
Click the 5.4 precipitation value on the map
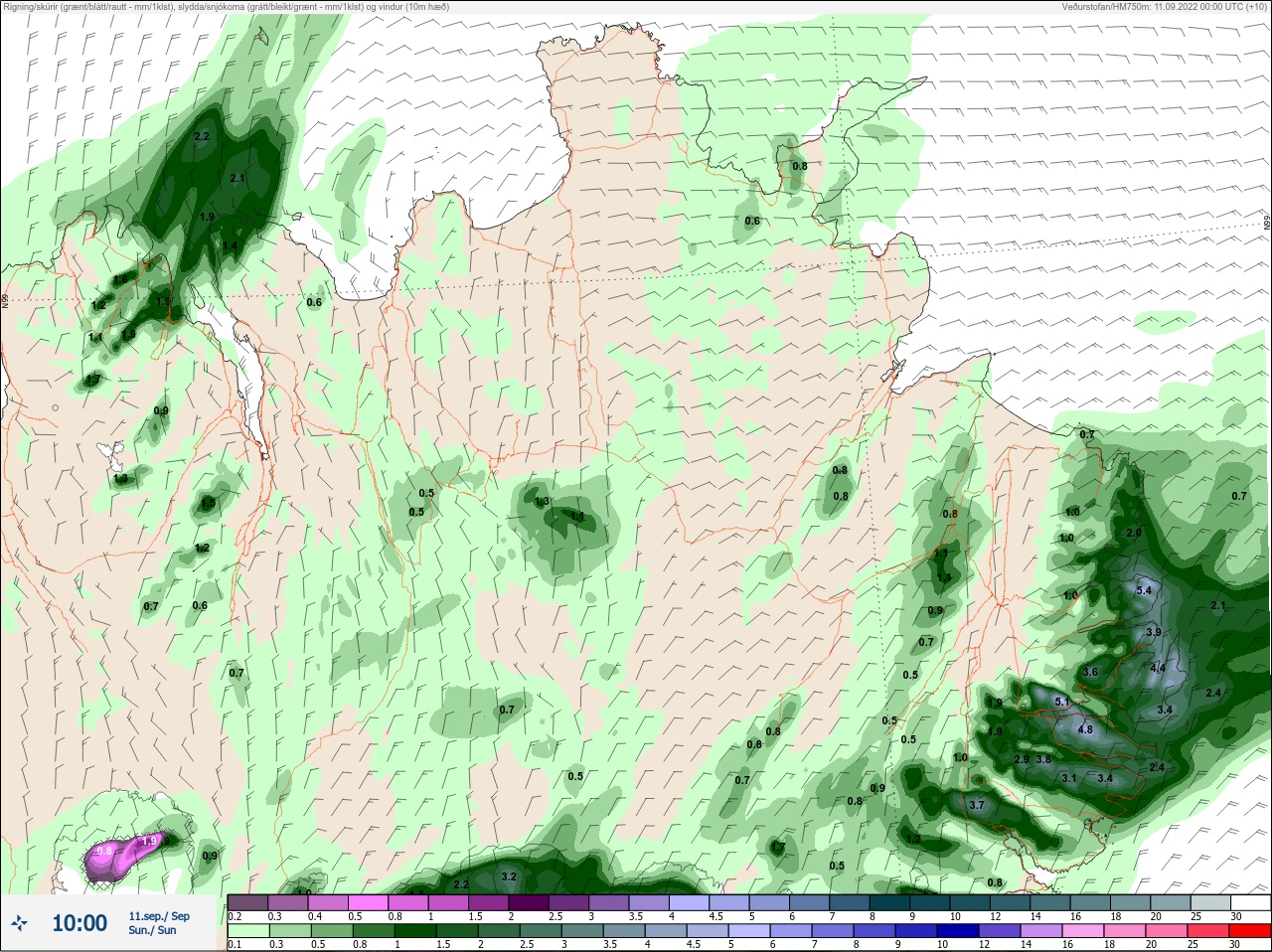pos(1143,590)
